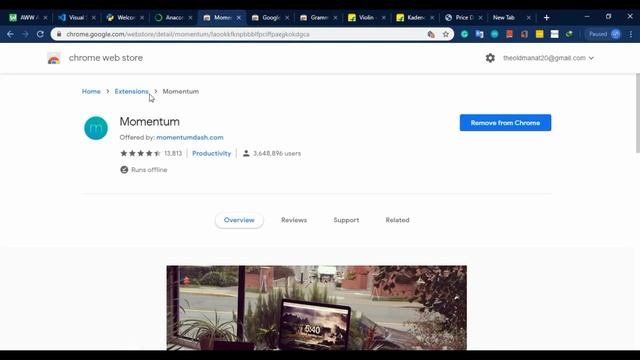Open the Momentum screenshot preview image
This screenshot has width=640, height=360.
(317, 308)
